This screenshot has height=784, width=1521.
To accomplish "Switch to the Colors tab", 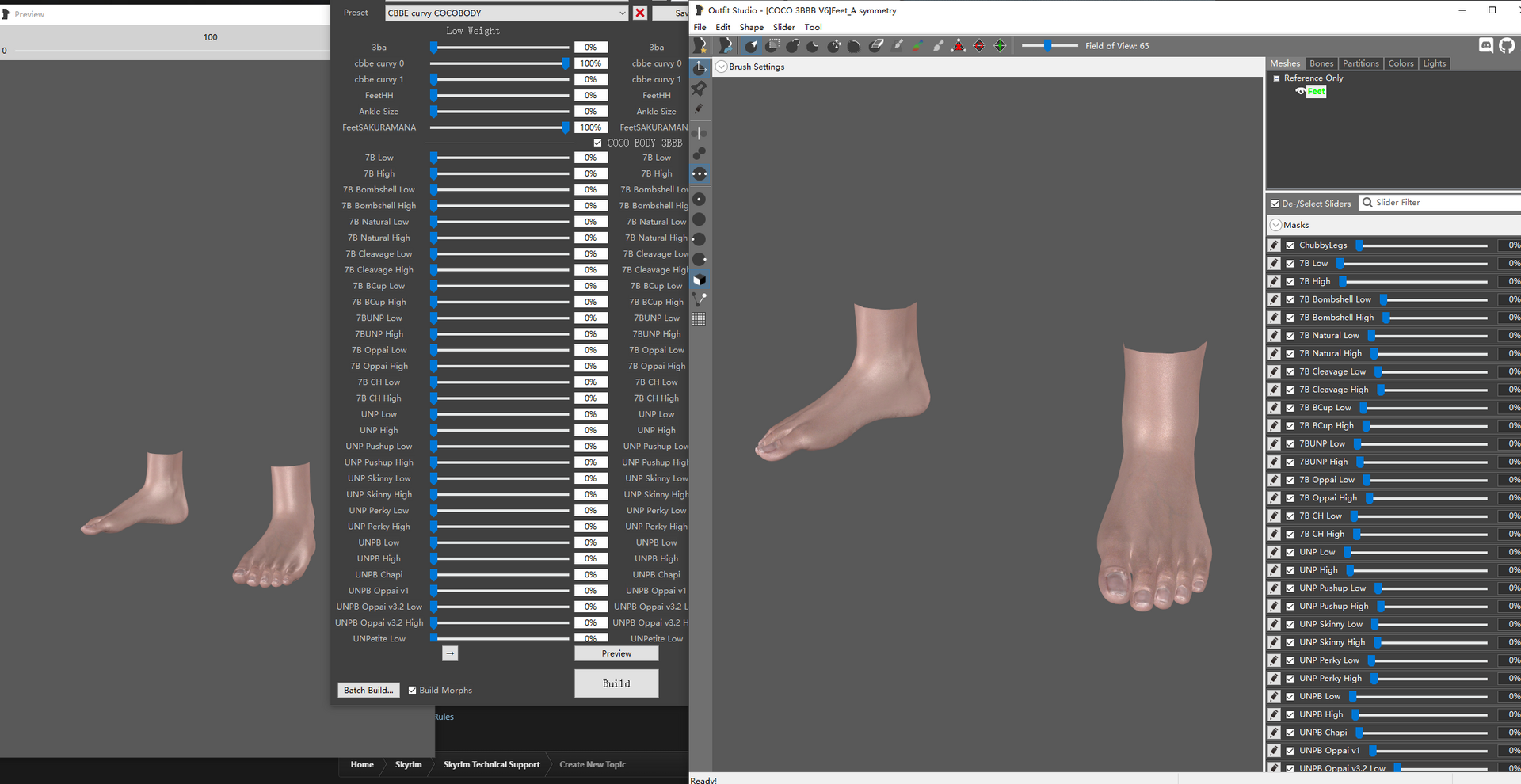I will (1401, 63).
